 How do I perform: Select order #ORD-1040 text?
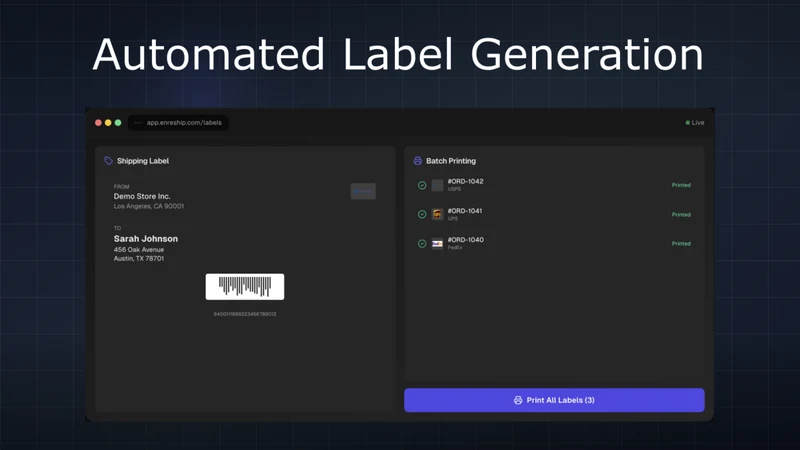click(x=465, y=240)
